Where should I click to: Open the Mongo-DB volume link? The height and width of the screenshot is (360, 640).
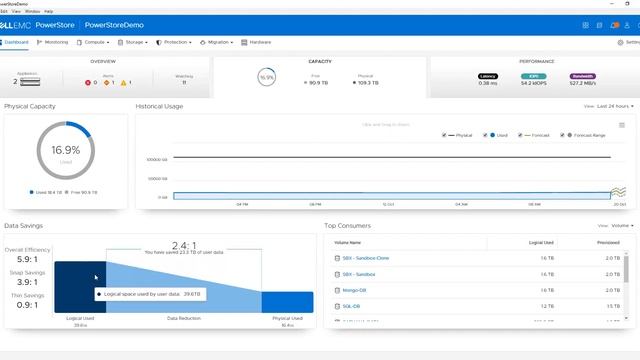pos(354,290)
